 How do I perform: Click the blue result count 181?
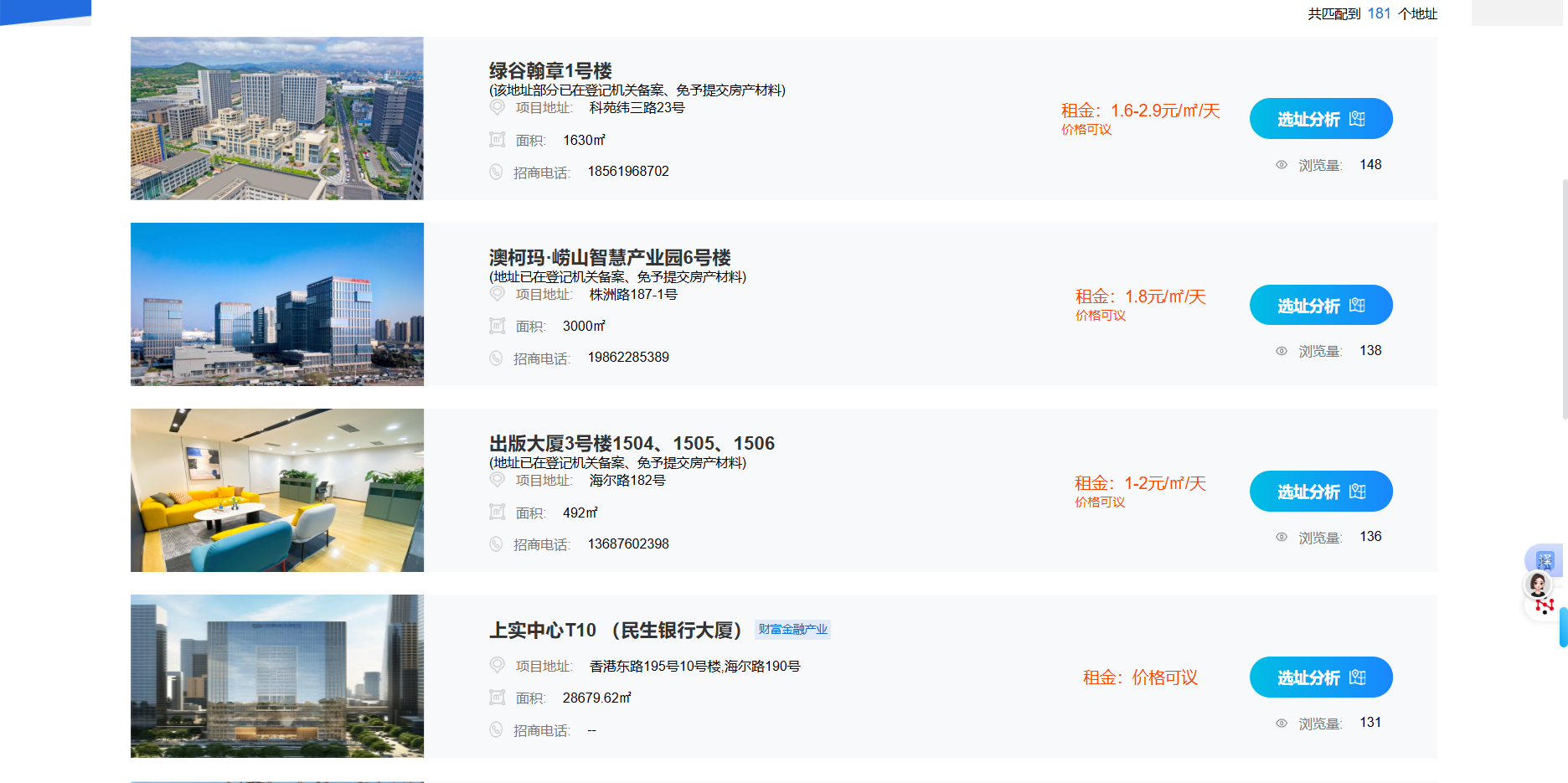[1379, 13]
